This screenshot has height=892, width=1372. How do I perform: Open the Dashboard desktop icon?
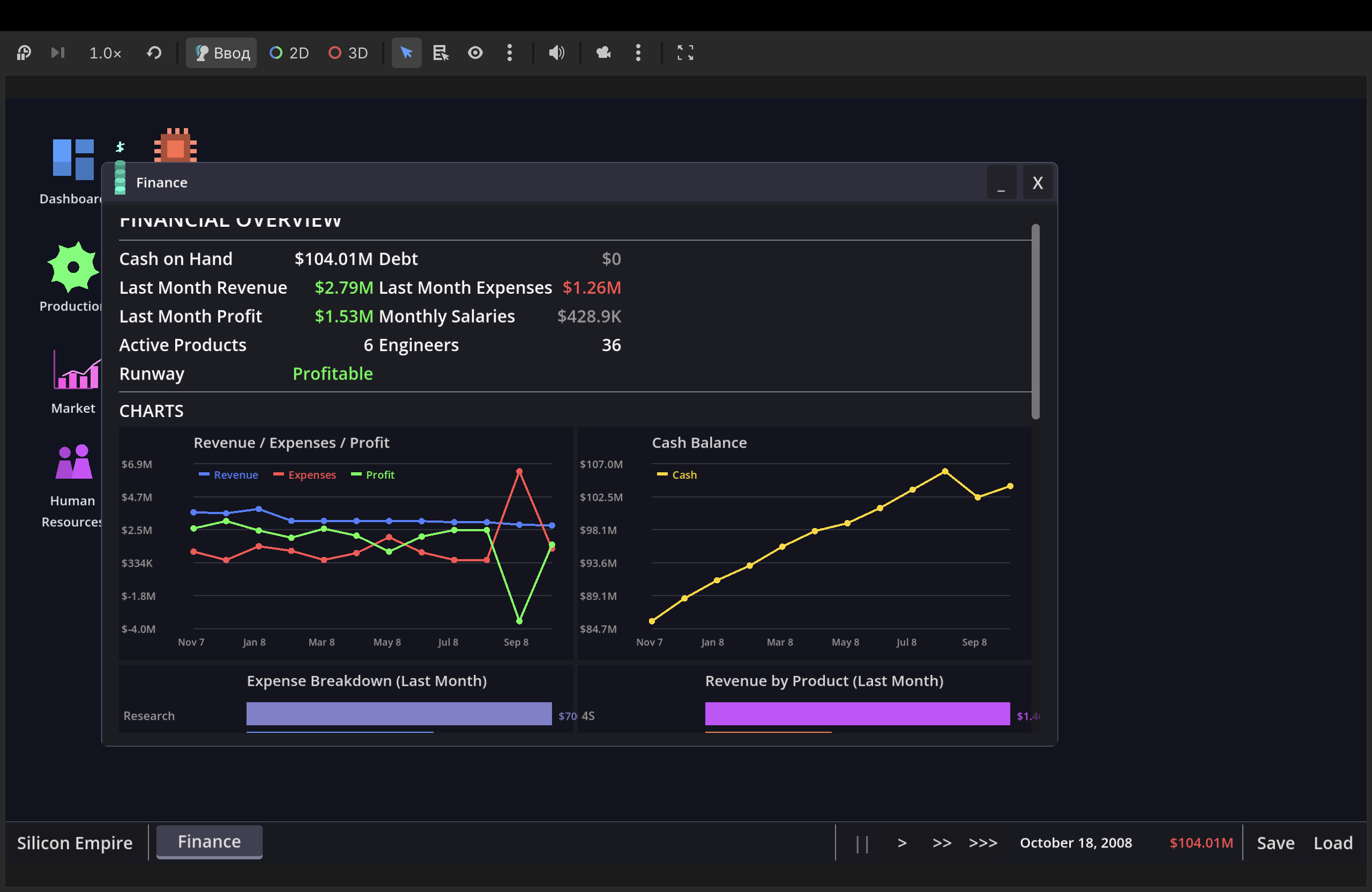pos(73,160)
